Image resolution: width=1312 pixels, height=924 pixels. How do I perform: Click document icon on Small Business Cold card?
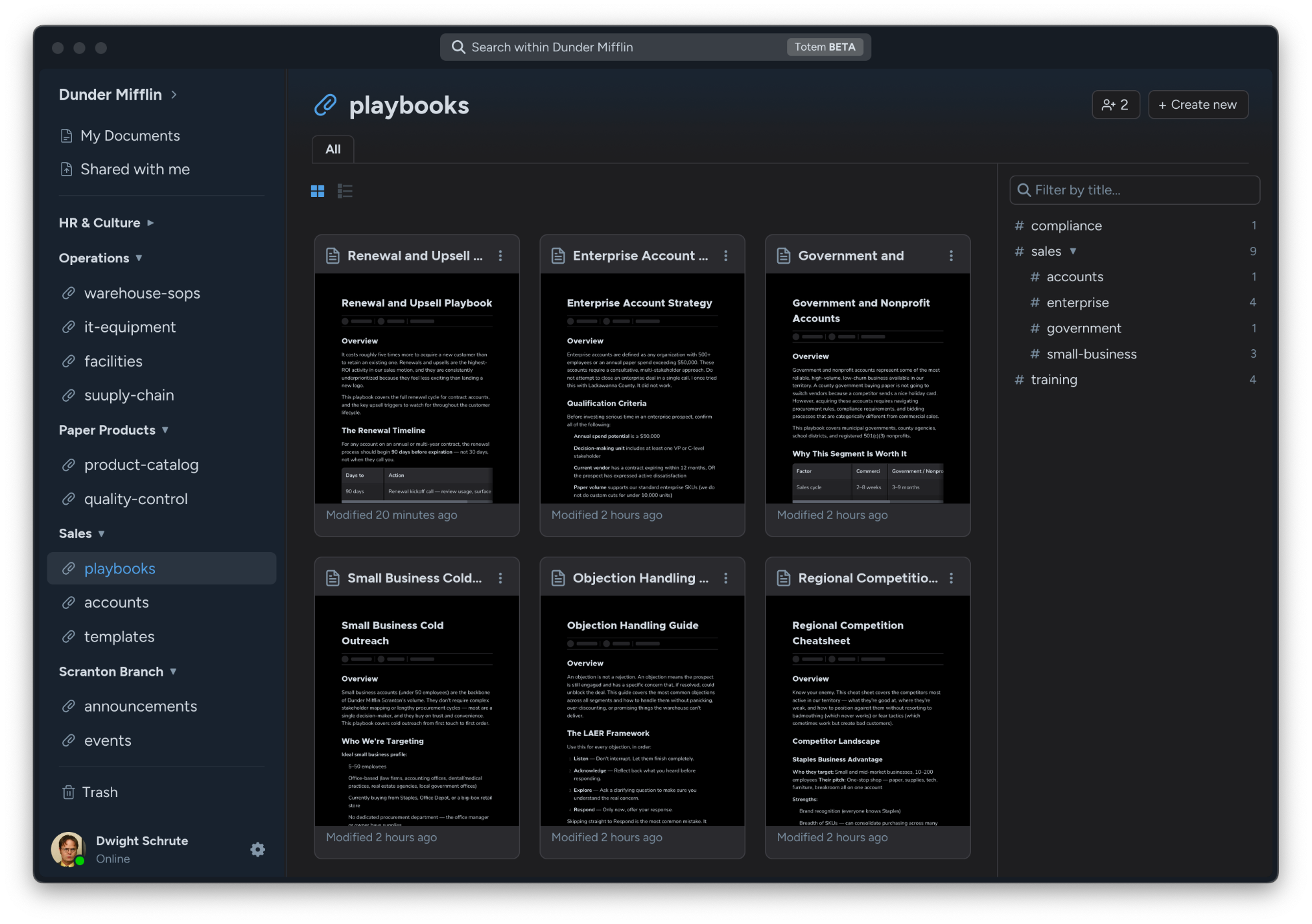(x=333, y=578)
